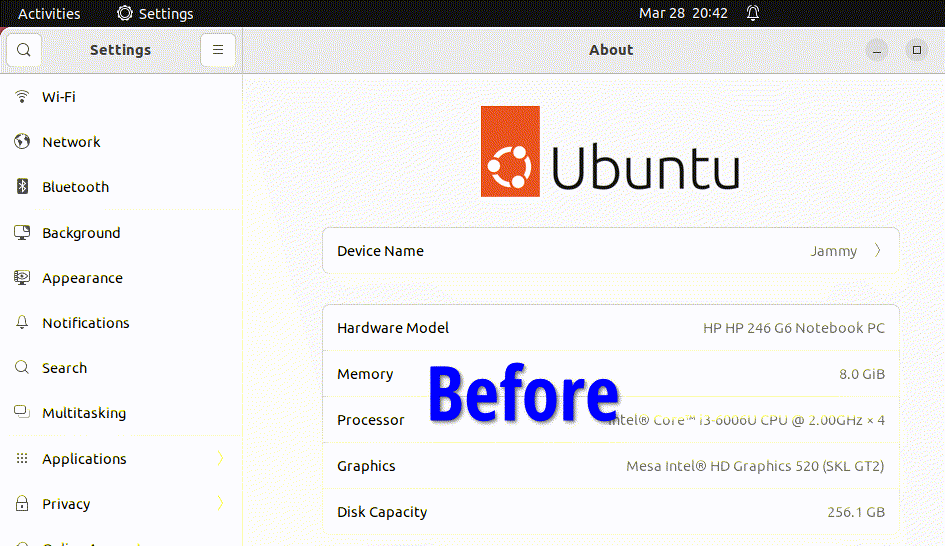Viewport: 945px width, 546px height.
Task: Maximize the Settings window
Action: 917,50
